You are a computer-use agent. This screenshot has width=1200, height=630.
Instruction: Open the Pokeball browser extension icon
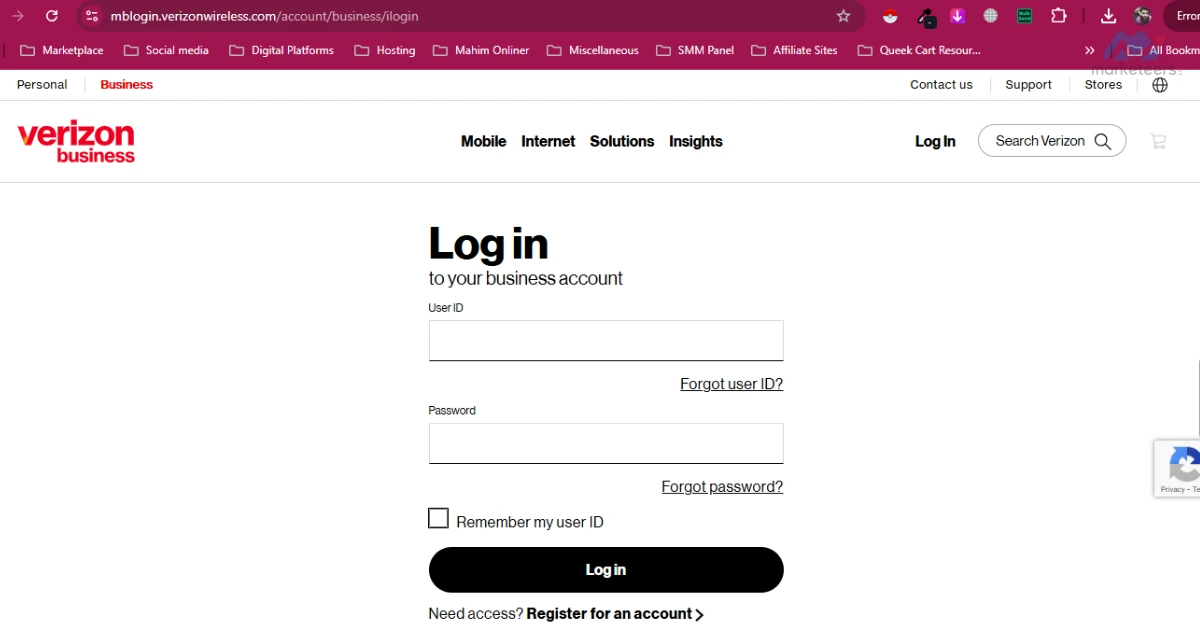pyautogui.click(x=890, y=15)
